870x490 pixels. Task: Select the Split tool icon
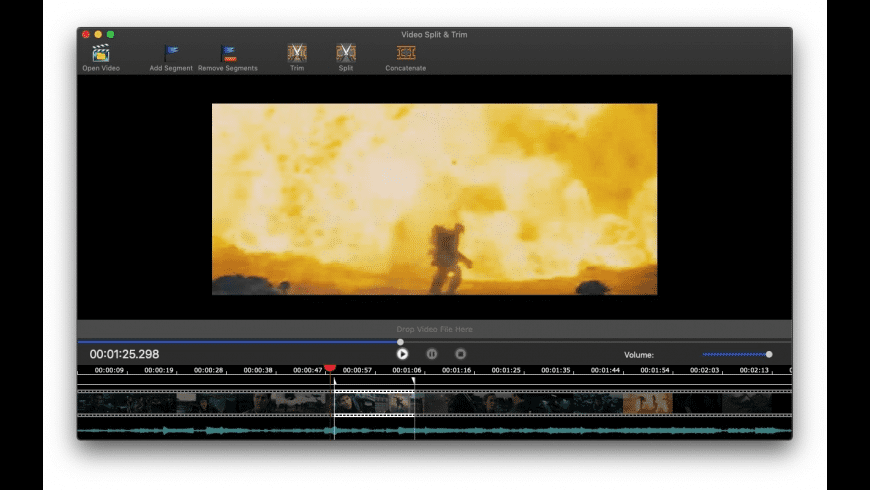click(x=346, y=54)
